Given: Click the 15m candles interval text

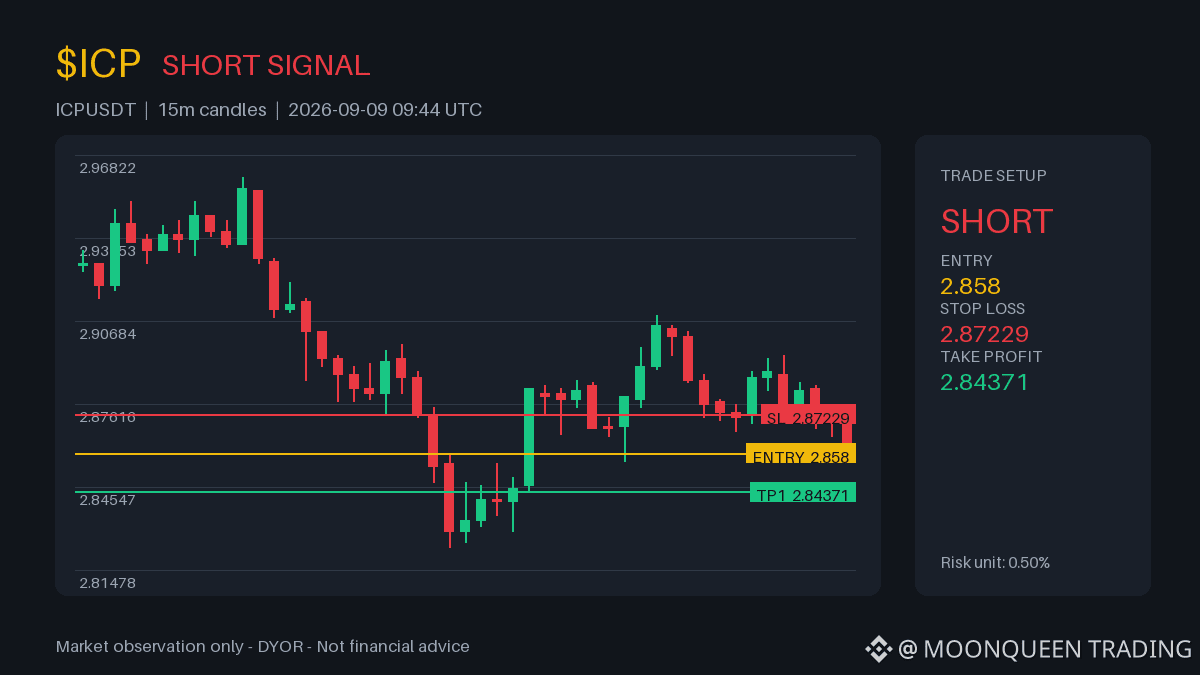Looking at the screenshot, I should 212,110.
